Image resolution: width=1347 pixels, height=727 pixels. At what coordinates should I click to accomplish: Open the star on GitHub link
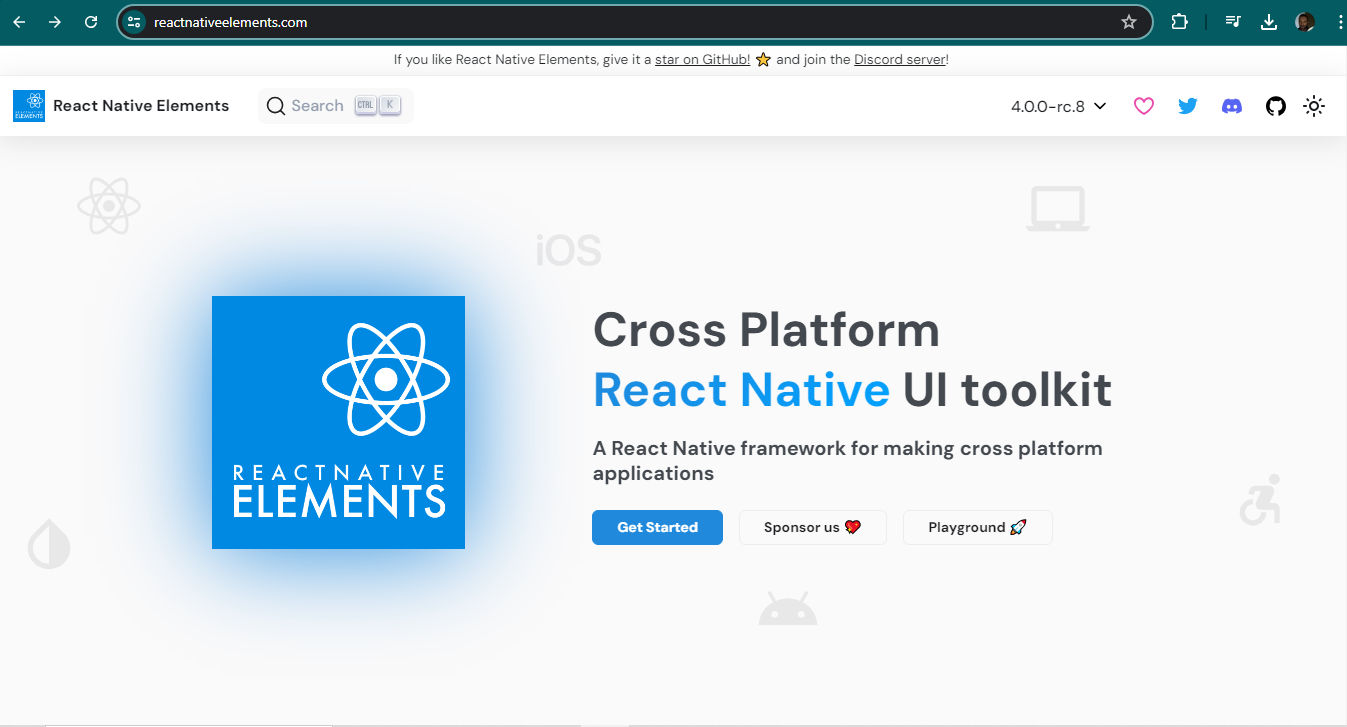tap(702, 59)
